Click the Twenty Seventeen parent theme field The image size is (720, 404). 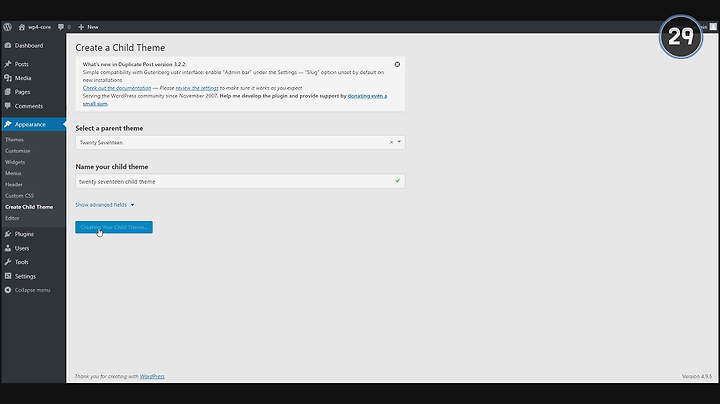240,142
